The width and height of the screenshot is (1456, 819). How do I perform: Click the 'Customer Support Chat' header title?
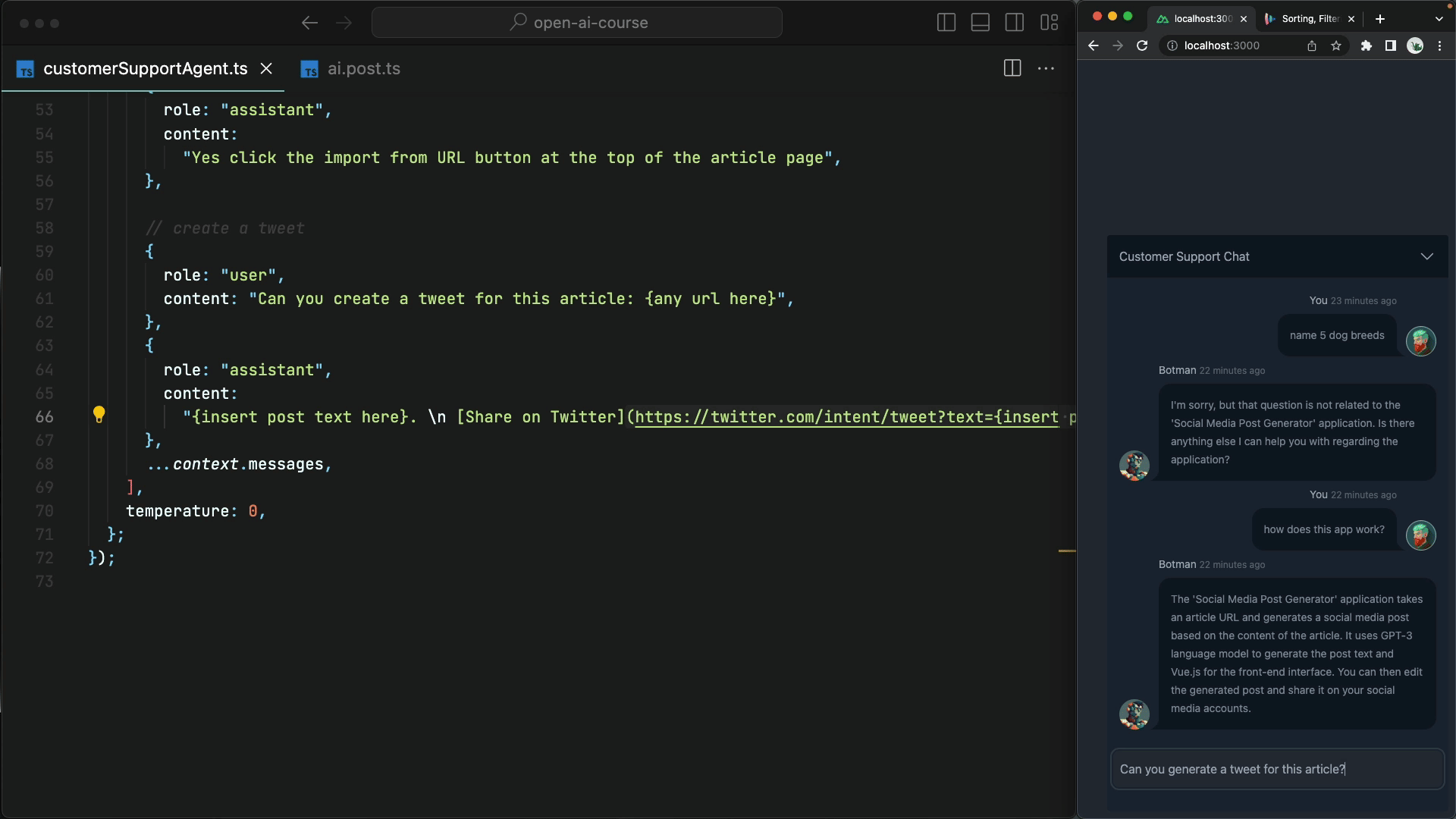click(x=1185, y=256)
